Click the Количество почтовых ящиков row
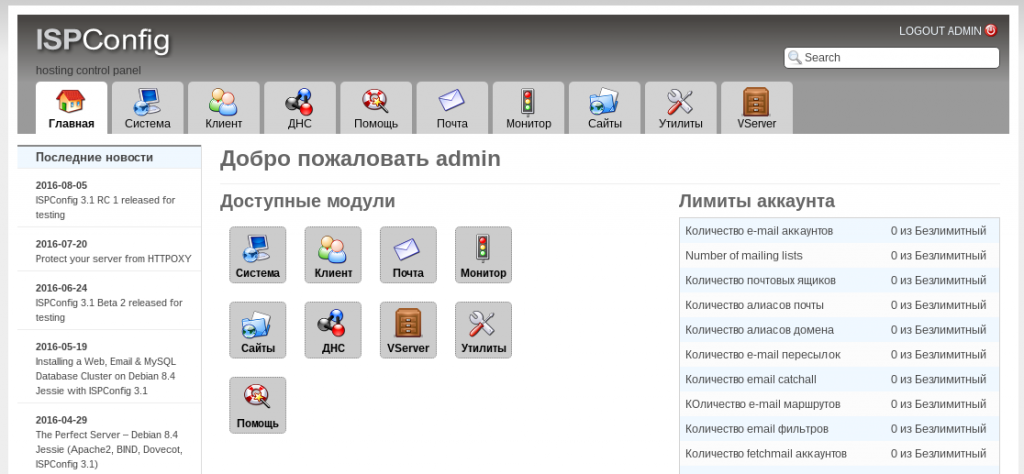 click(x=839, y=280)
